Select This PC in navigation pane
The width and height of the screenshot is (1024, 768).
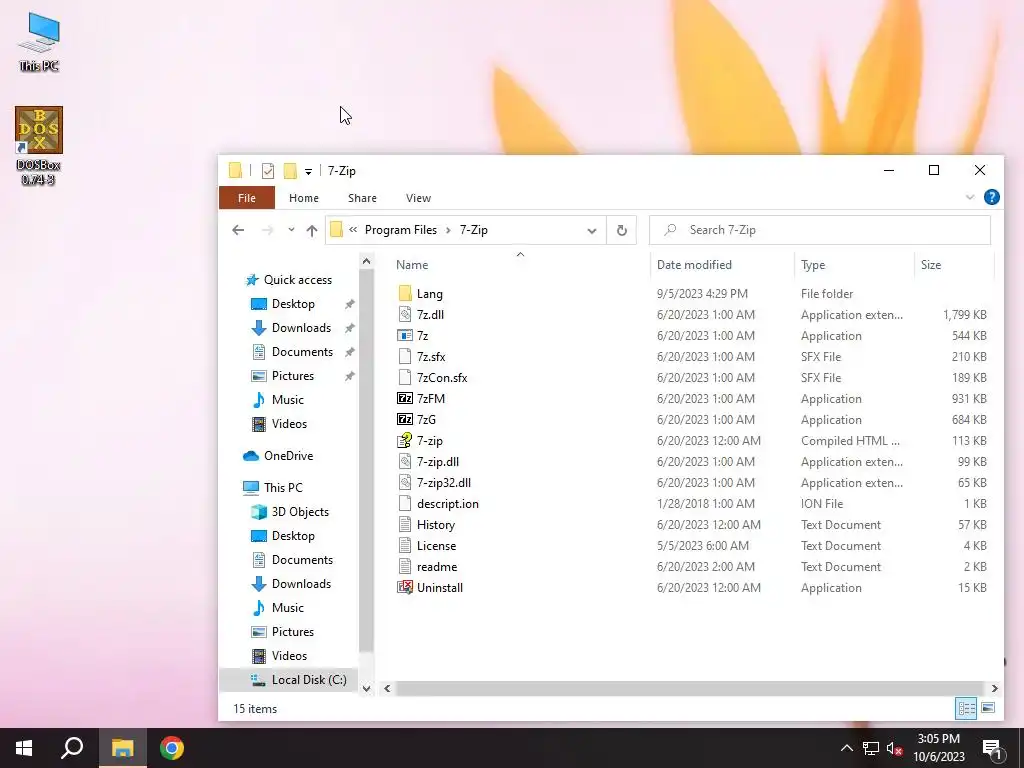tap(283, 487)
